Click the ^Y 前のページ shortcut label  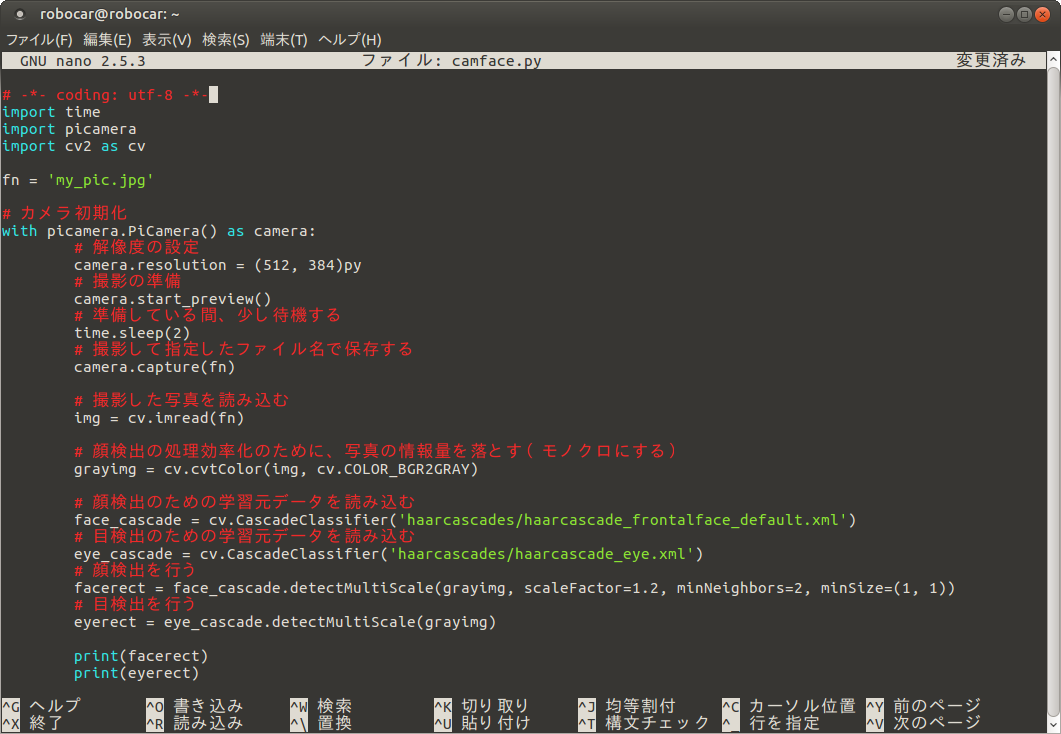pos(923,706)
